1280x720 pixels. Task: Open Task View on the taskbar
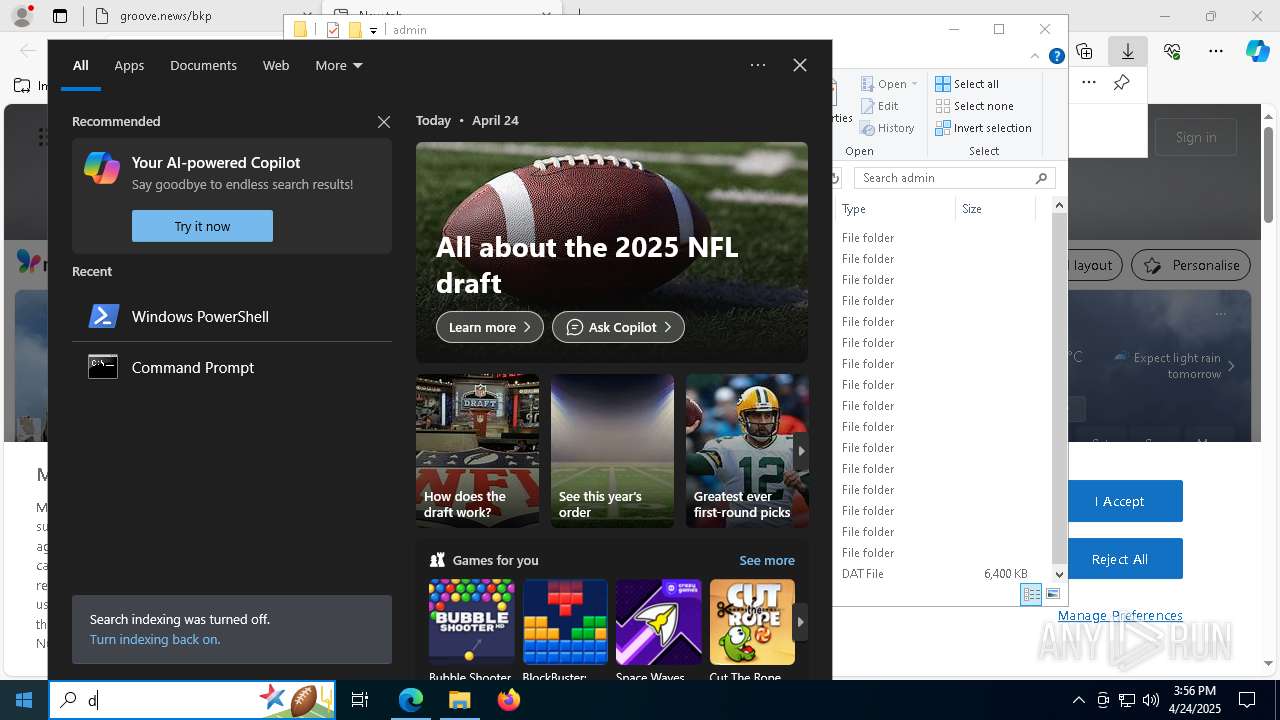360,700
